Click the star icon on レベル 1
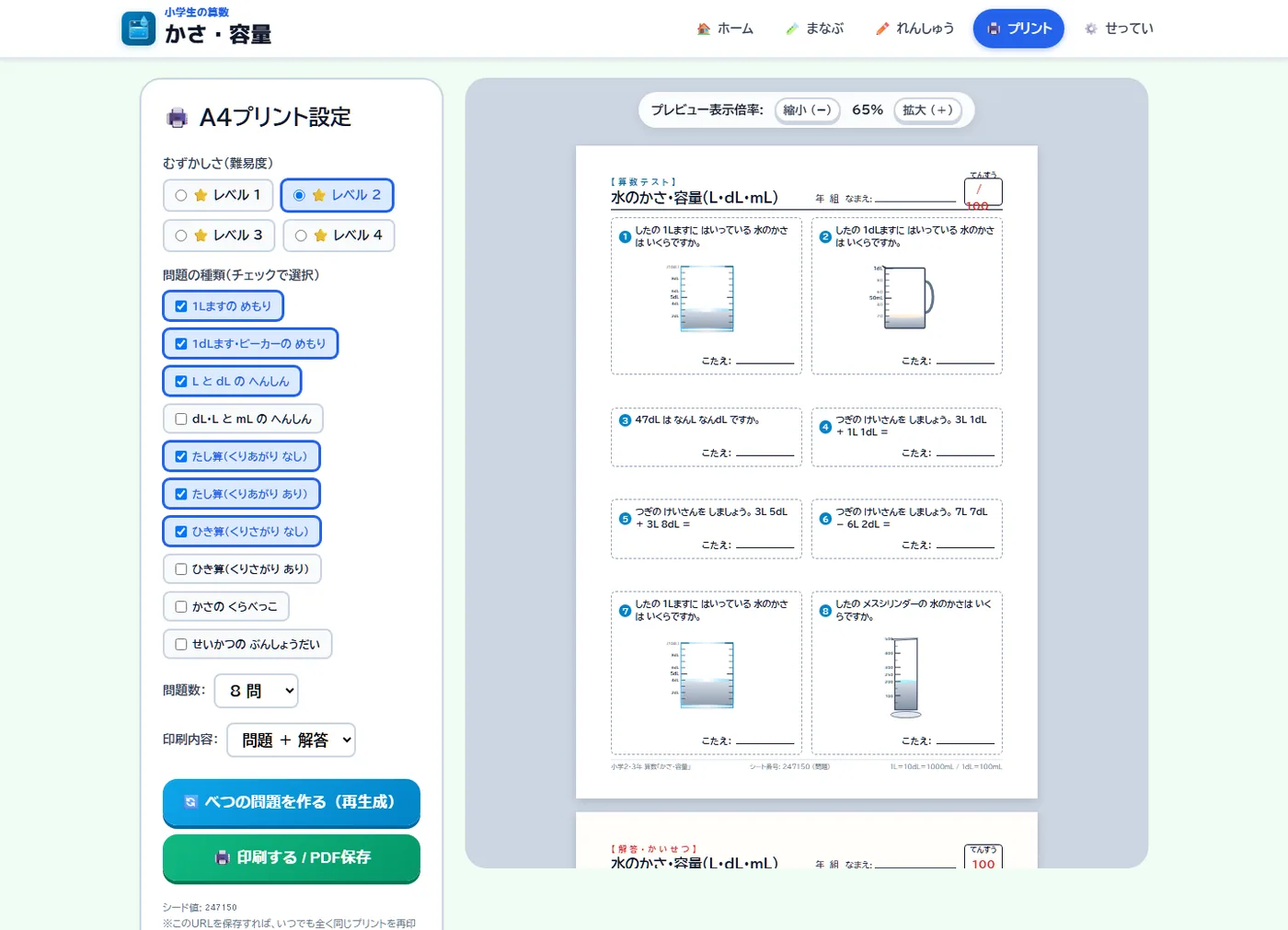The height and width of the screenshot is (930, 1288). pyautogui.click(x=201, y=195)
